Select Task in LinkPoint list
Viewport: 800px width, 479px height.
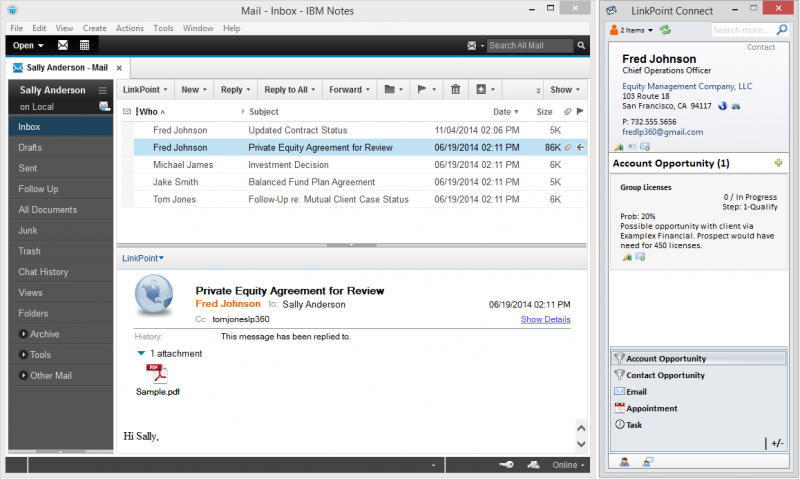(698, 425)
